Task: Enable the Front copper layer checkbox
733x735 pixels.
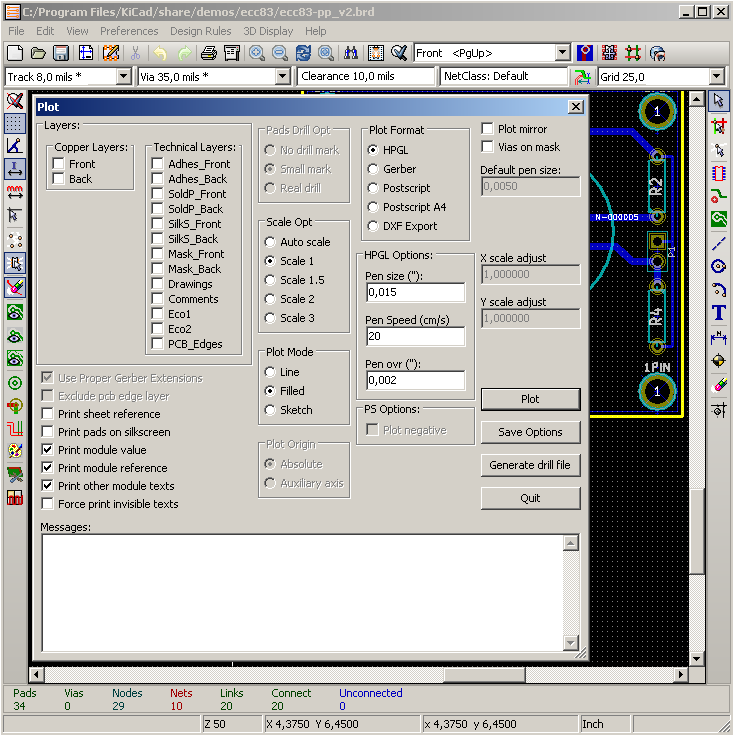Action: 59,164
